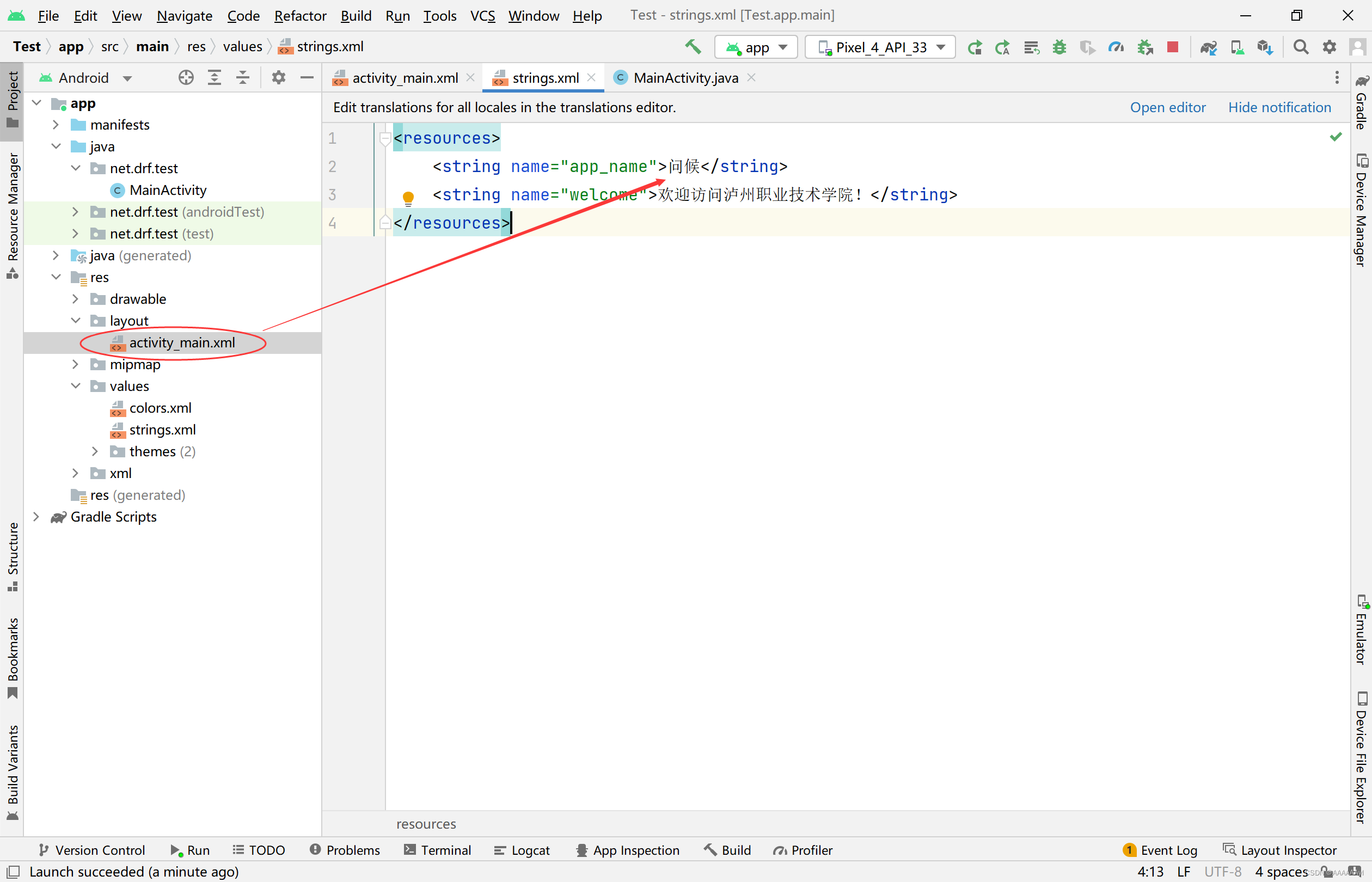Collapse the values folder node
The image size is (1372, 882).
76,386
